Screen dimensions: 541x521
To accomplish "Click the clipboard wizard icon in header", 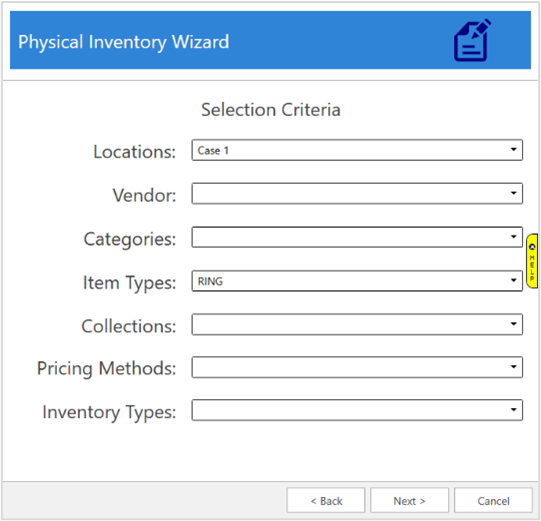I will click(472, 40).
